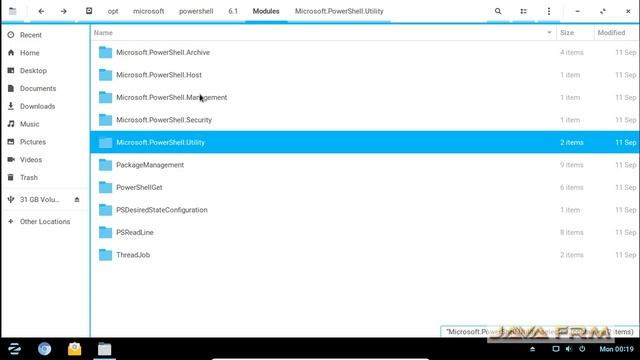Screen dimensions: 640x360
Task: Select the Microsoft.PowerShell.Archive folder icon
Action: (x=105, y=52)
